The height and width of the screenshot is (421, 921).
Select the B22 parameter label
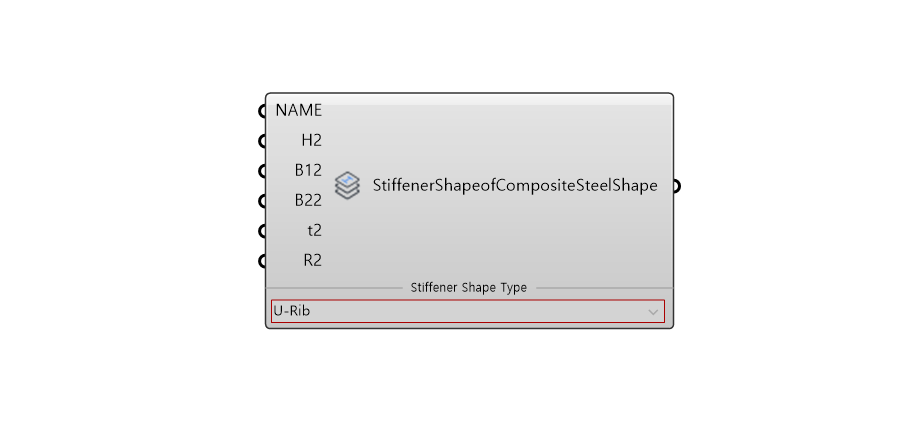[x=308, y=201]
